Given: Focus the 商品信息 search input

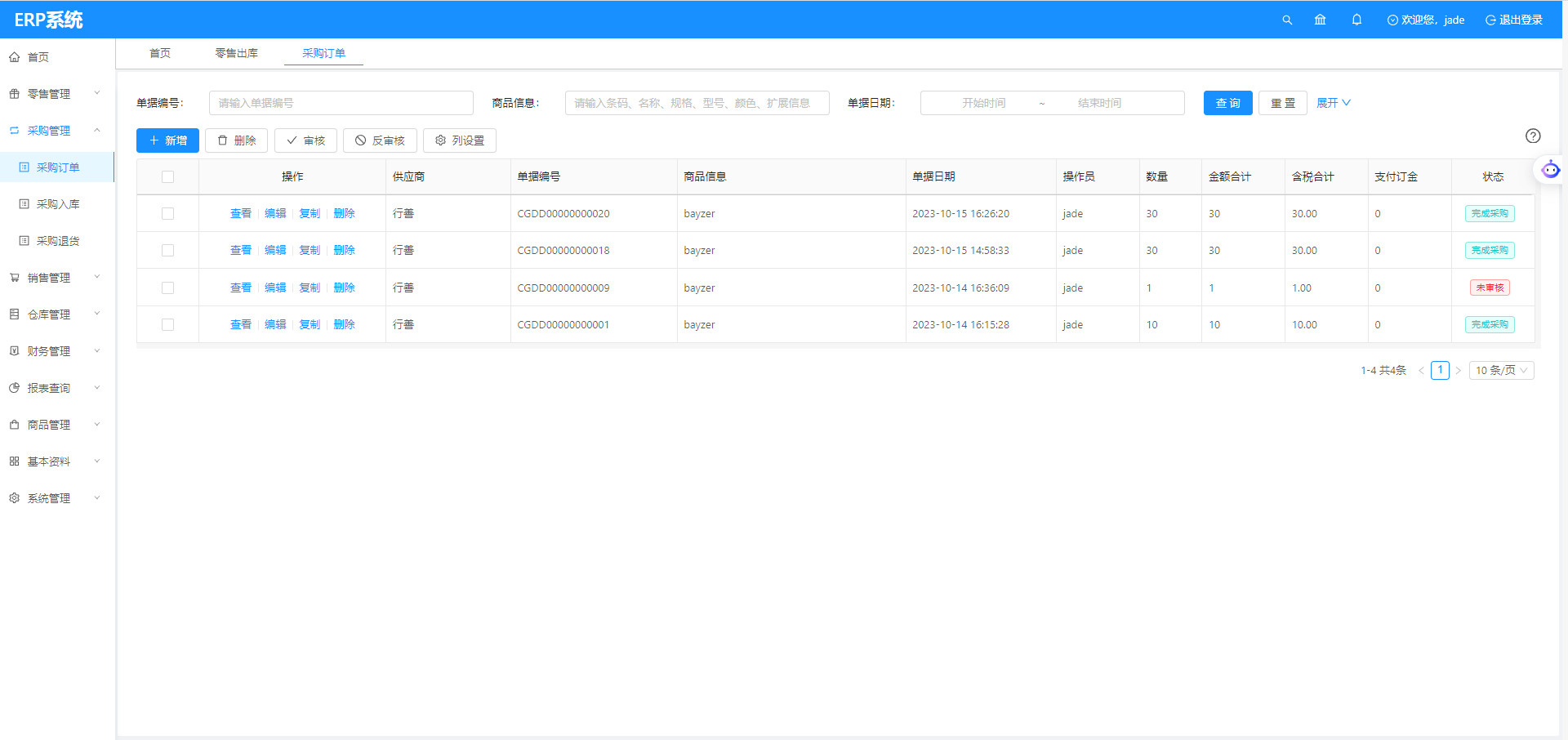Looking at the screenshot, I should pos(697,103).
